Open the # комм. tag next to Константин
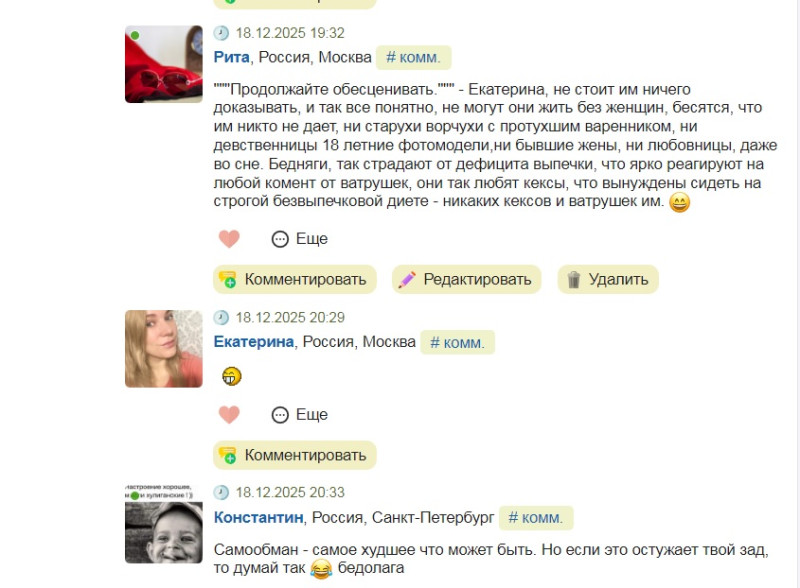The height and width of the screenshot is (588, 800). (x=536, y=518)
